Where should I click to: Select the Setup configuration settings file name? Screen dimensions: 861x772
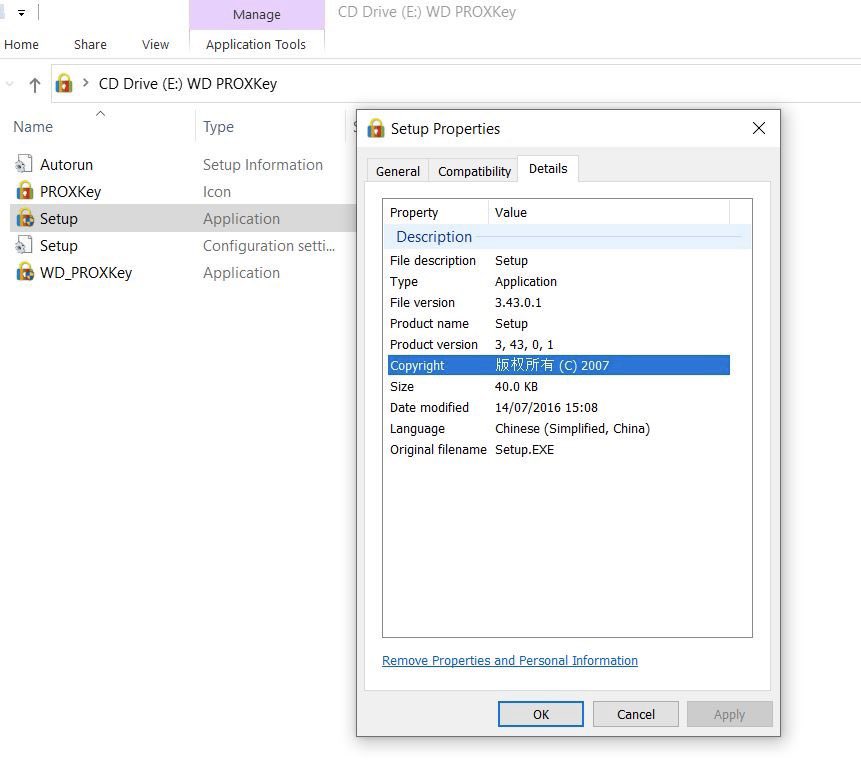point(59,245)
